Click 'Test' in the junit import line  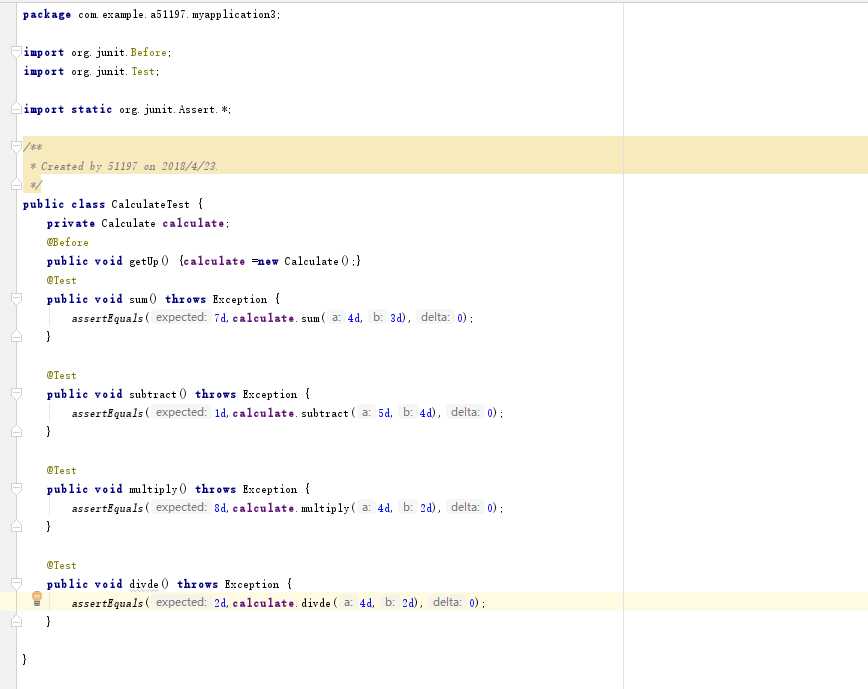[143, 71]
